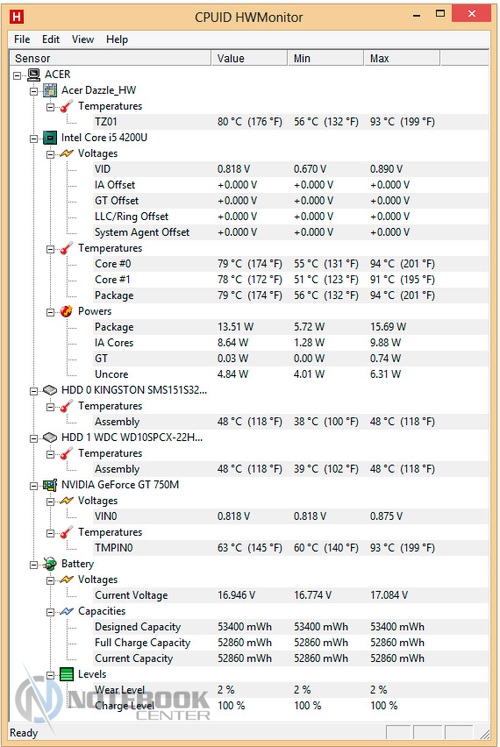
Task: Open the View menu
Action: [x=83, y=39]
